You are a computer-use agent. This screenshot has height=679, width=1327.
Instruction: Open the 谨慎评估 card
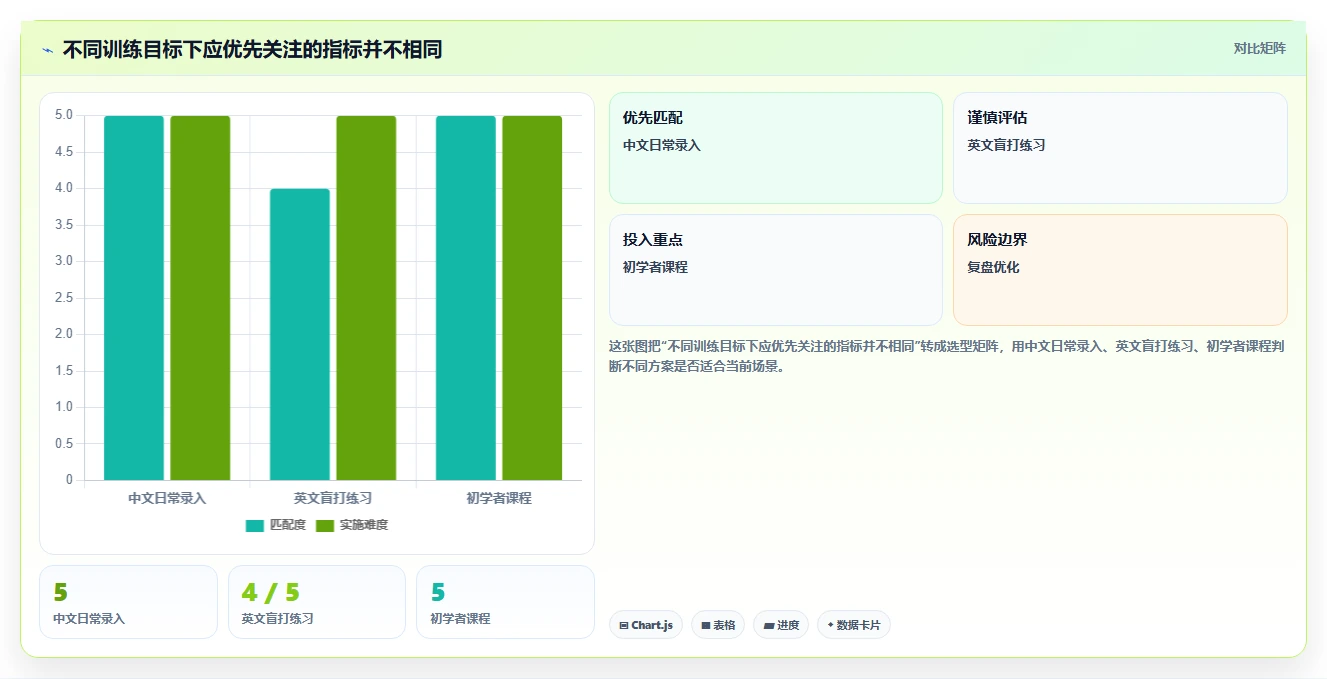pyautogui.click(x=1120, y=148)
